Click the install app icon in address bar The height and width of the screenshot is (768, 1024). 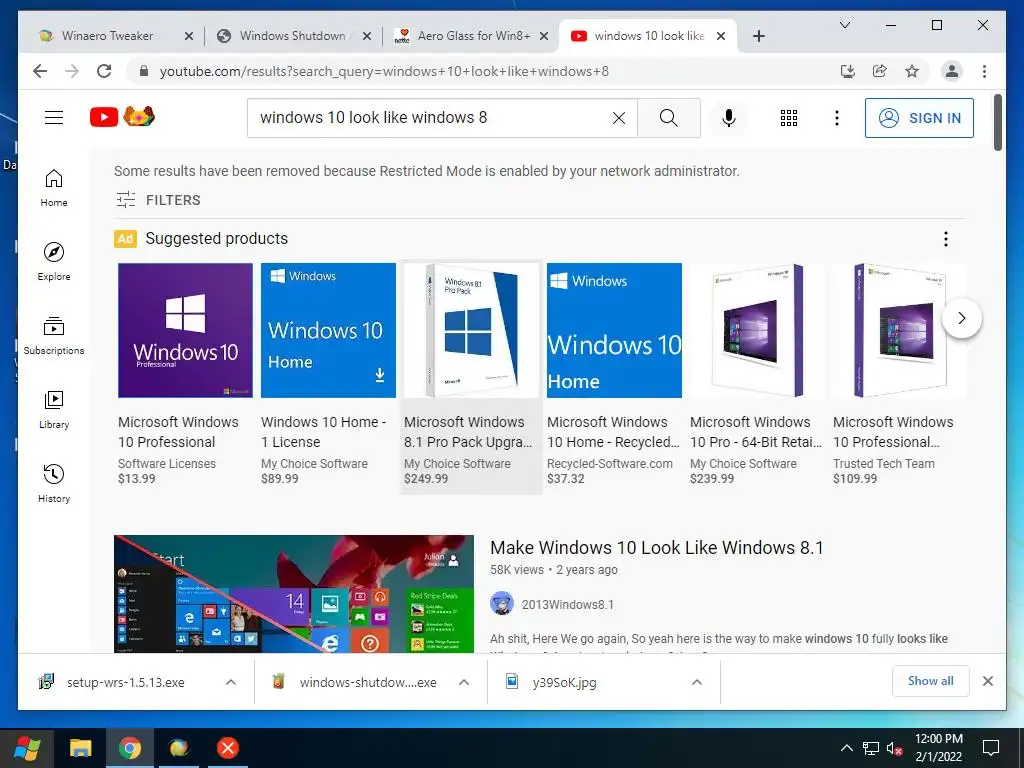(848, 71)
